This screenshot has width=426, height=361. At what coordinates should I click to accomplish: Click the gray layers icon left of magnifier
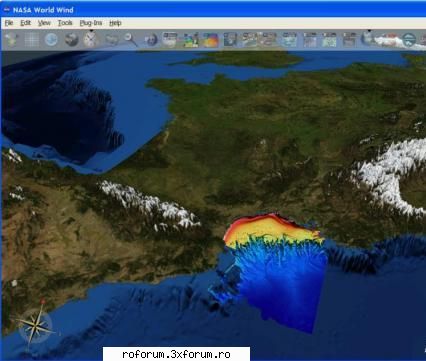coord(112,40)
